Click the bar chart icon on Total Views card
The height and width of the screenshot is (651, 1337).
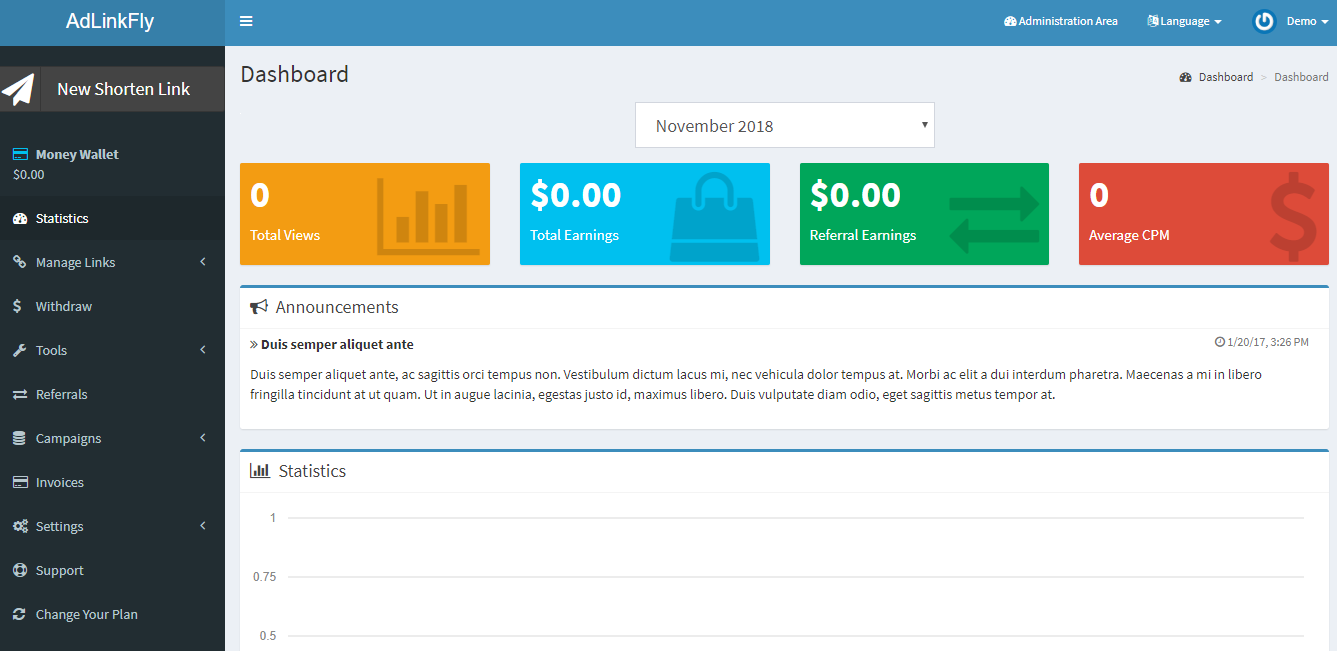(x=426, y=216)
